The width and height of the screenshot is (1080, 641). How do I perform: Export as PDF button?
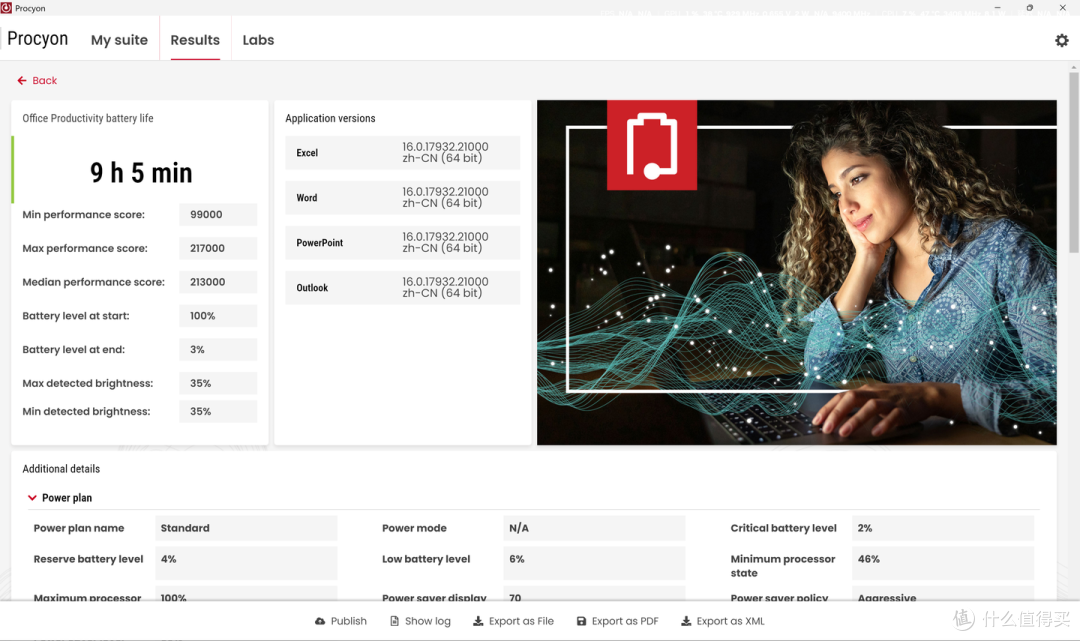coord(617,621)
